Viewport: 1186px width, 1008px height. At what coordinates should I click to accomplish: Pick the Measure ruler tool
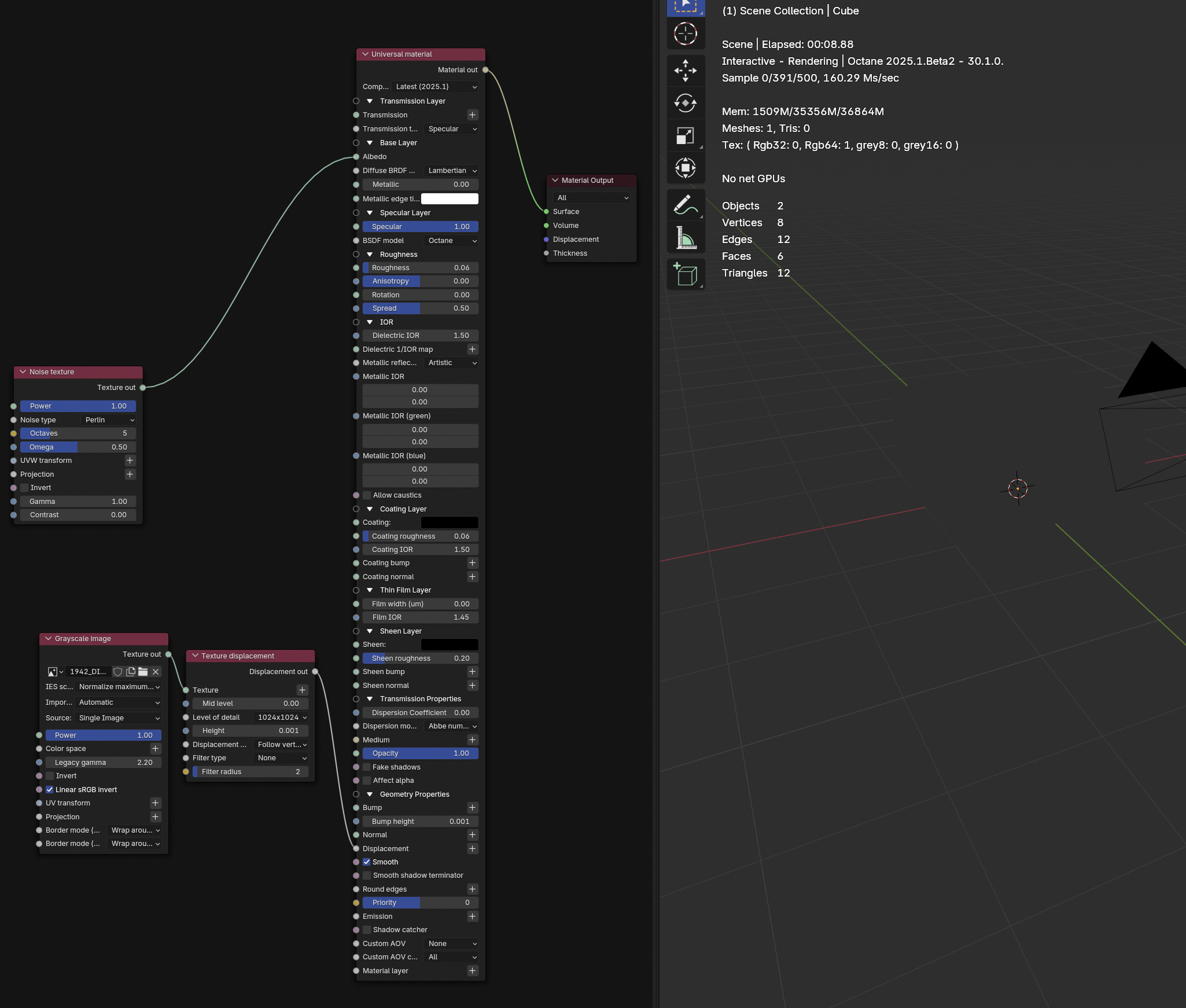pos(686,238)
